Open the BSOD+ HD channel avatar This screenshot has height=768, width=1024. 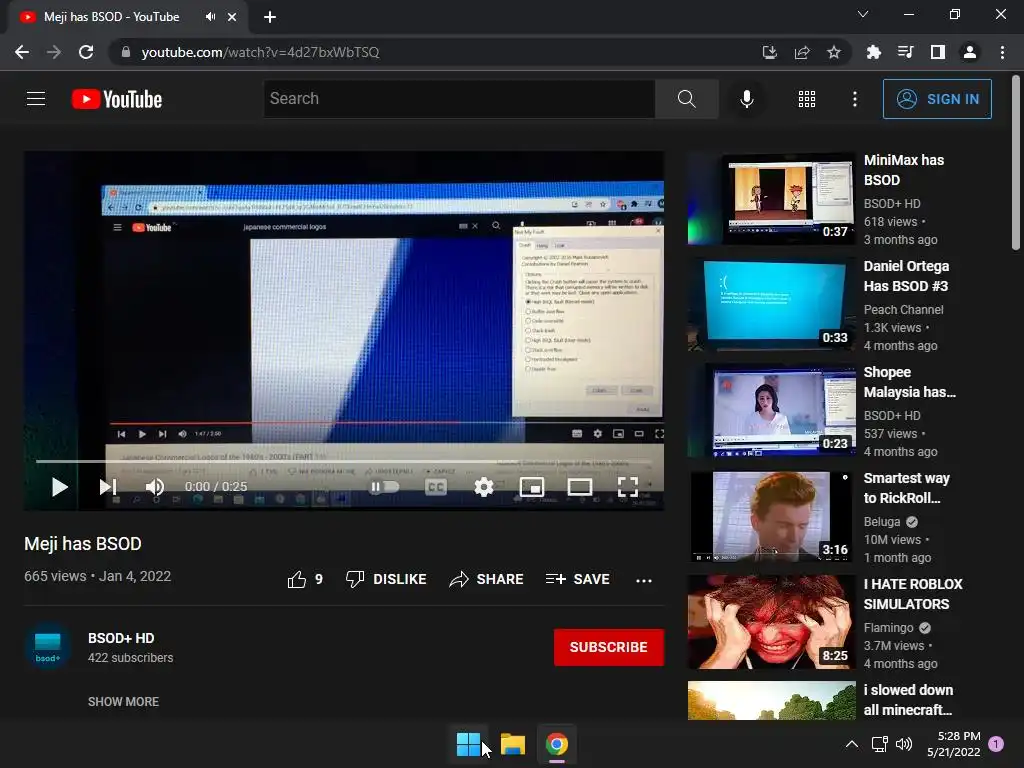pos(48,647)
